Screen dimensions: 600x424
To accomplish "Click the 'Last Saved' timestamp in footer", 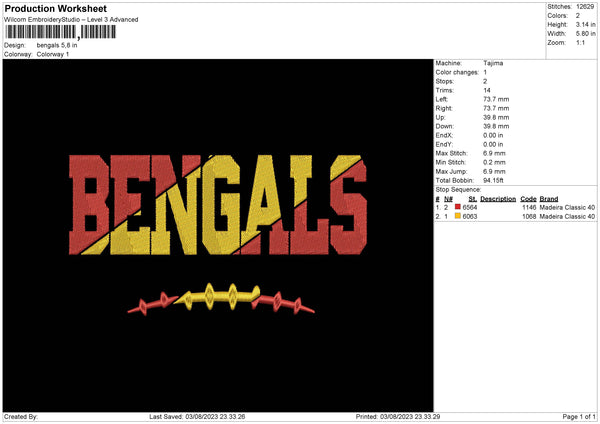I will [x=197, y=417].
